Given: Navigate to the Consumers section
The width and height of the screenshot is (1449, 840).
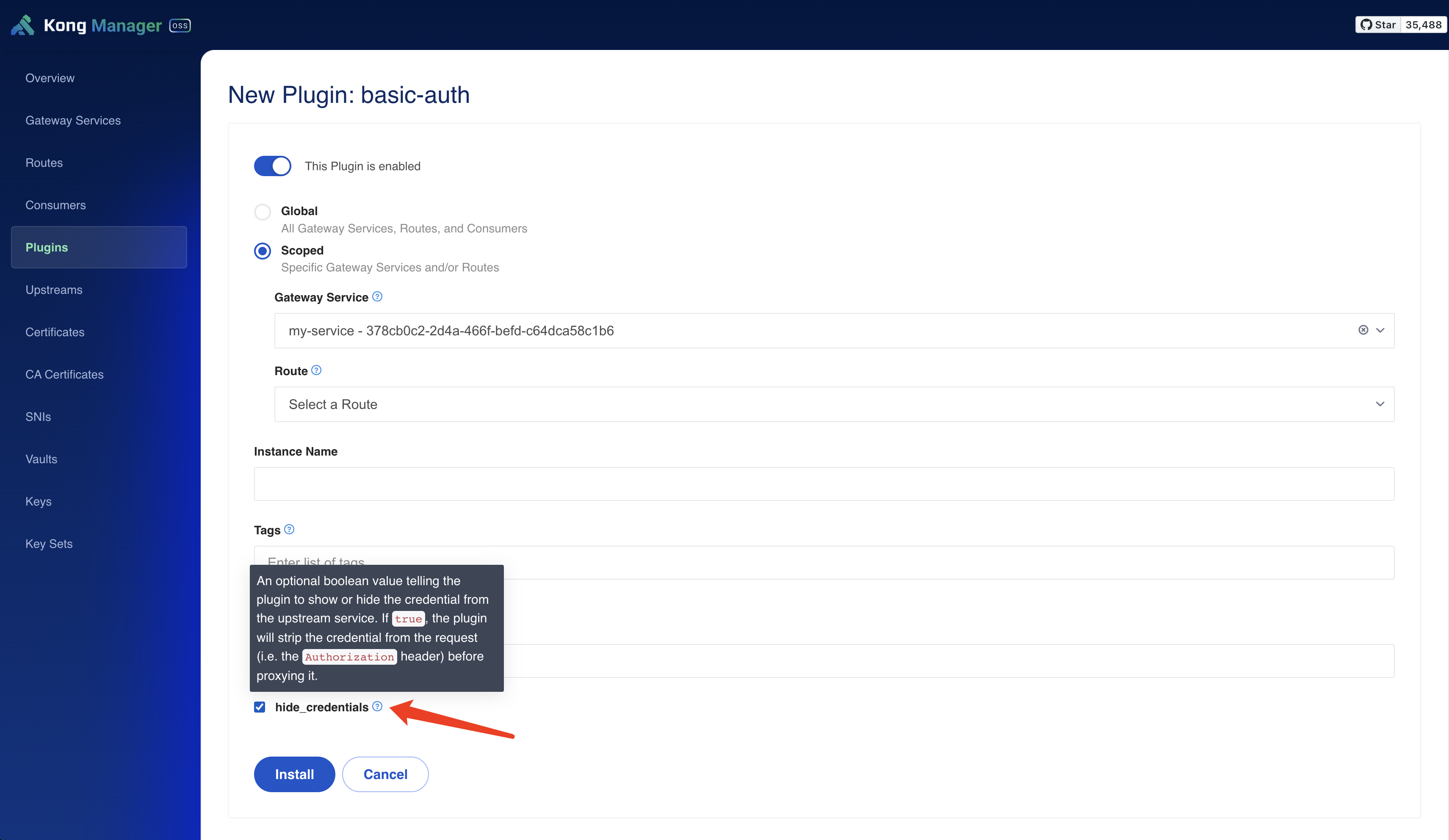Looking at the screenshot, I should (x=56, y=204).
